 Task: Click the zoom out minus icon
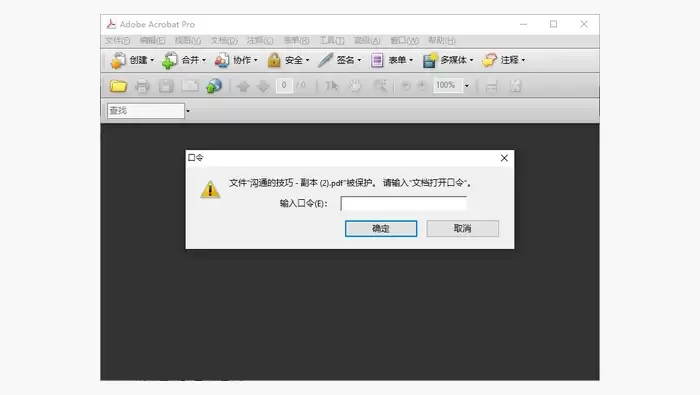click(406, 86)
